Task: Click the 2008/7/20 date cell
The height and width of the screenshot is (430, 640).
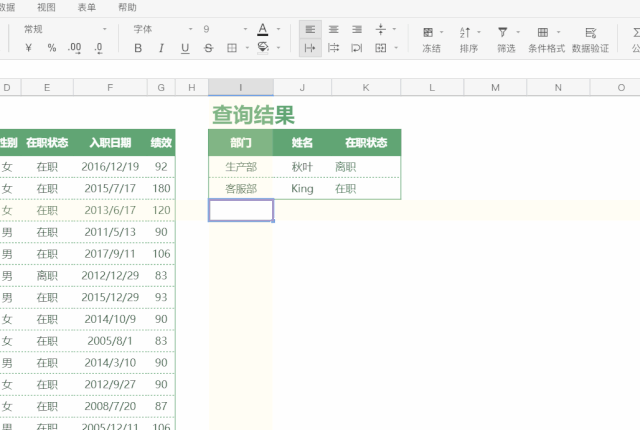Action: tap(110, 406)
